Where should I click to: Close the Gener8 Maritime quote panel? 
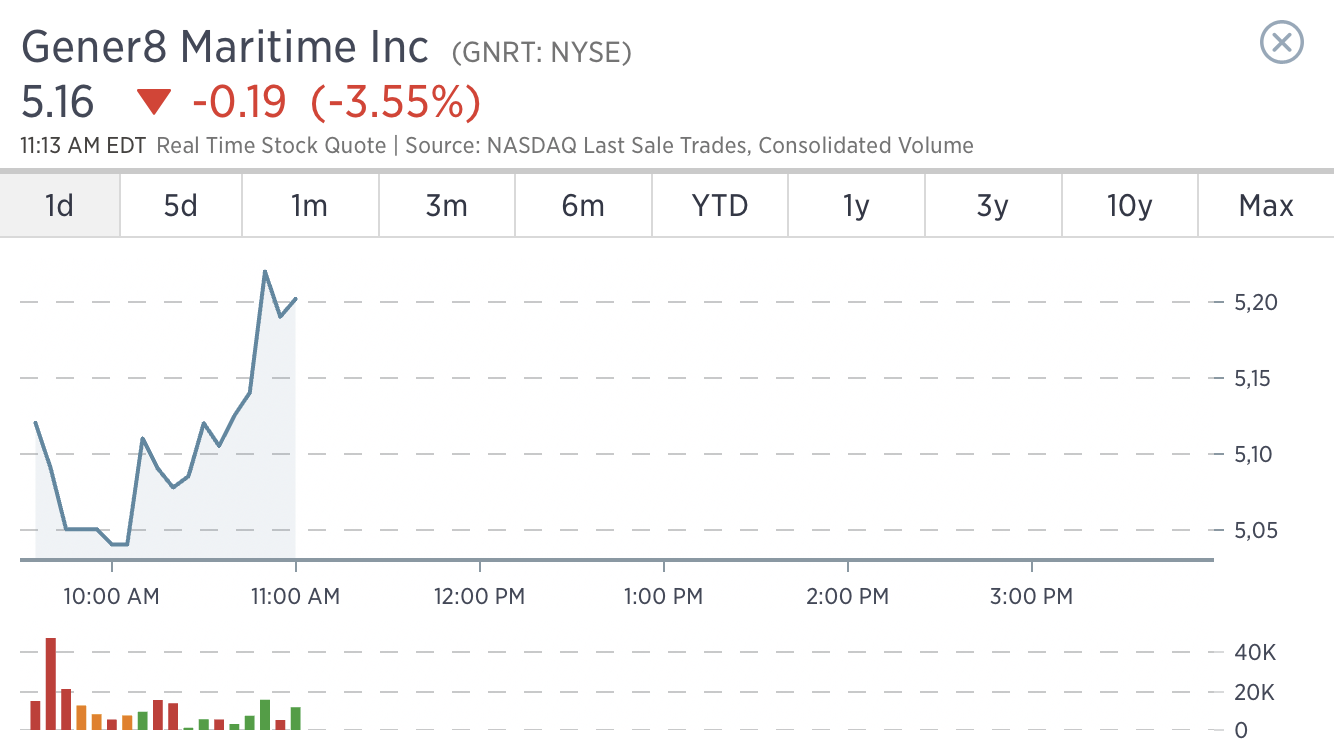(1281, 43)
